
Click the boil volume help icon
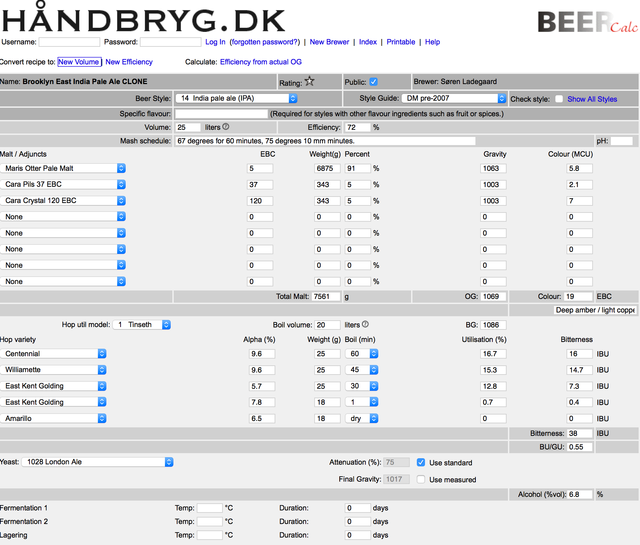click(x=365, y=324)
